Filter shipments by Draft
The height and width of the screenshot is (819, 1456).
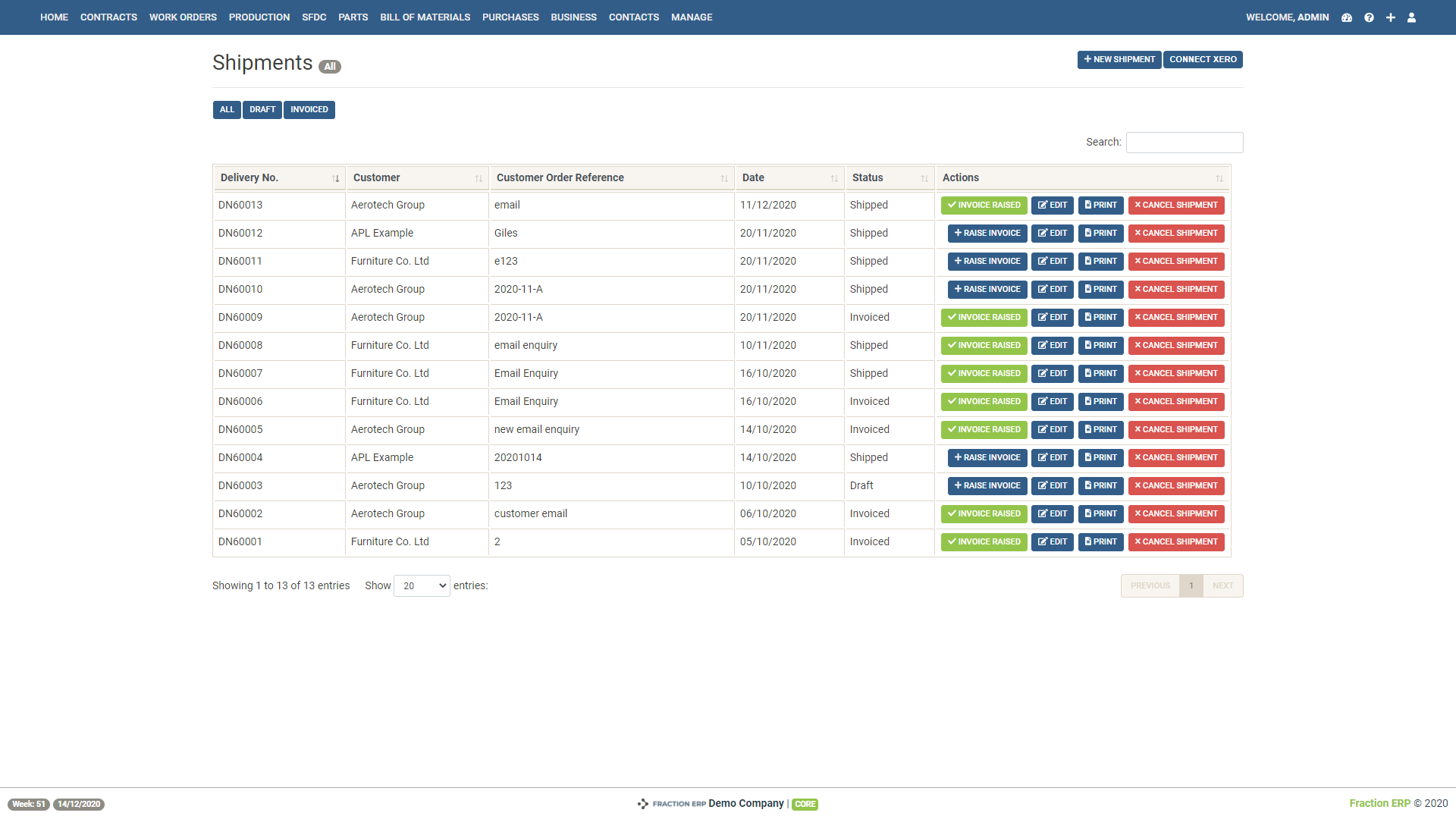(x=262, y=110)
